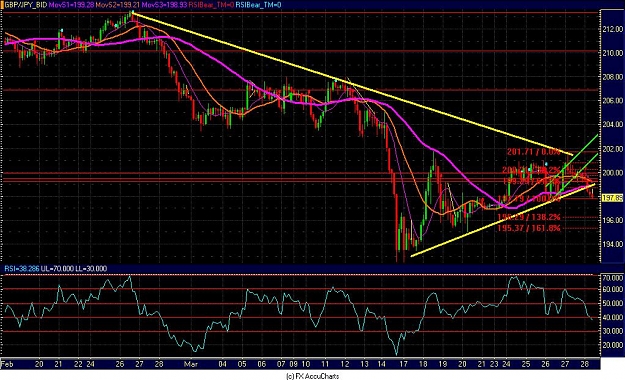Click the 206.00 price scale label
625x380 pixels.
pyautogui.click(x=613, y=101)
